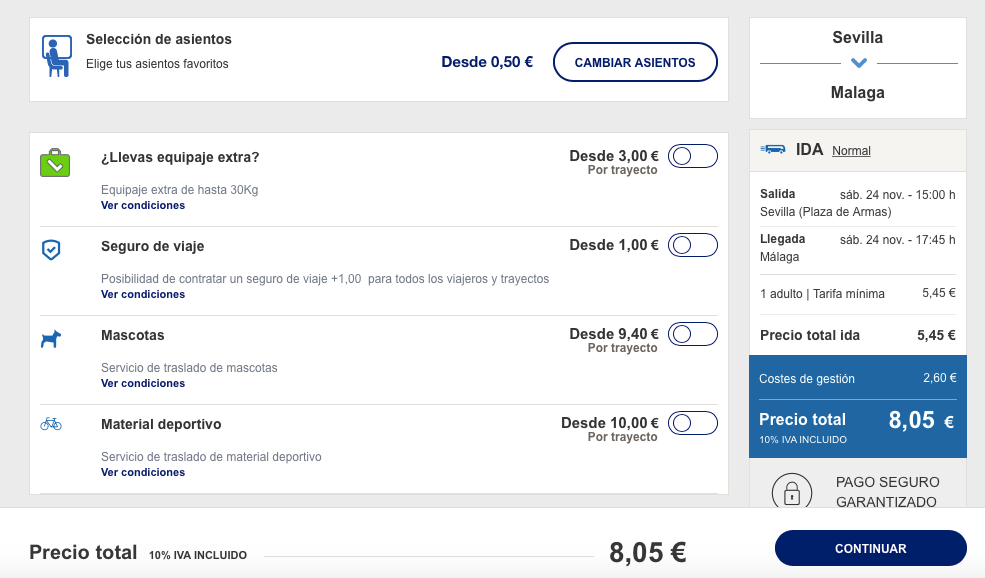This screenshot has height=578, width=985.
Task: Click the travel insurance shield icon
Action: click(x=51, y=249)
